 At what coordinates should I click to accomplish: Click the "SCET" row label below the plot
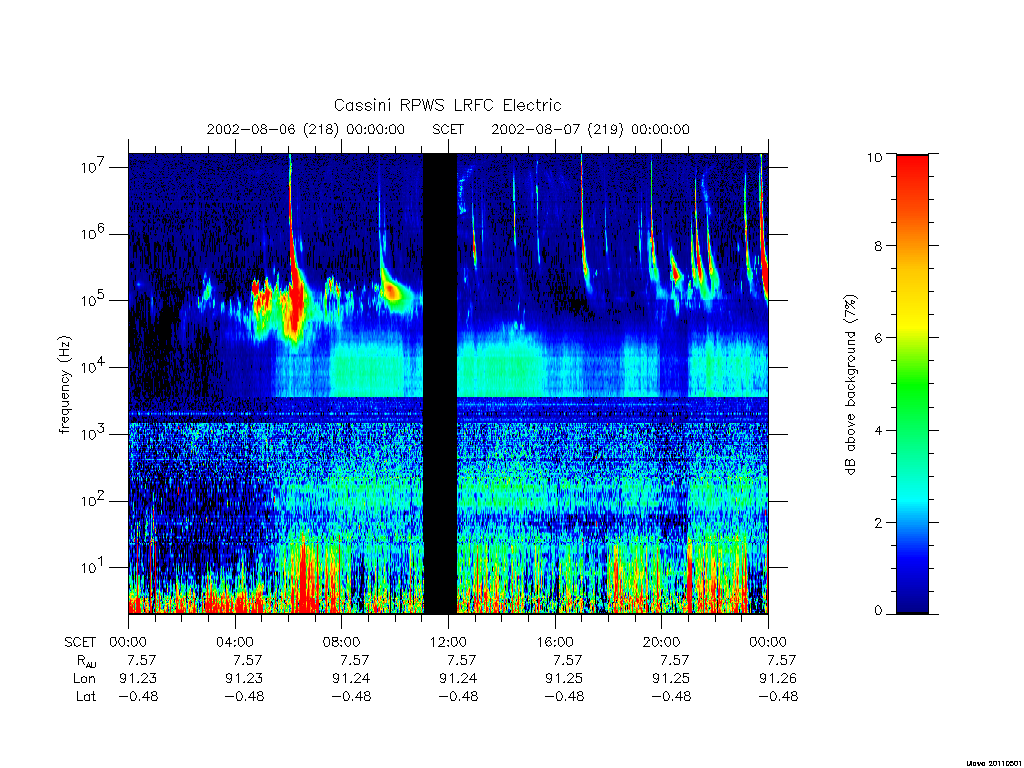tap(80, 642)
